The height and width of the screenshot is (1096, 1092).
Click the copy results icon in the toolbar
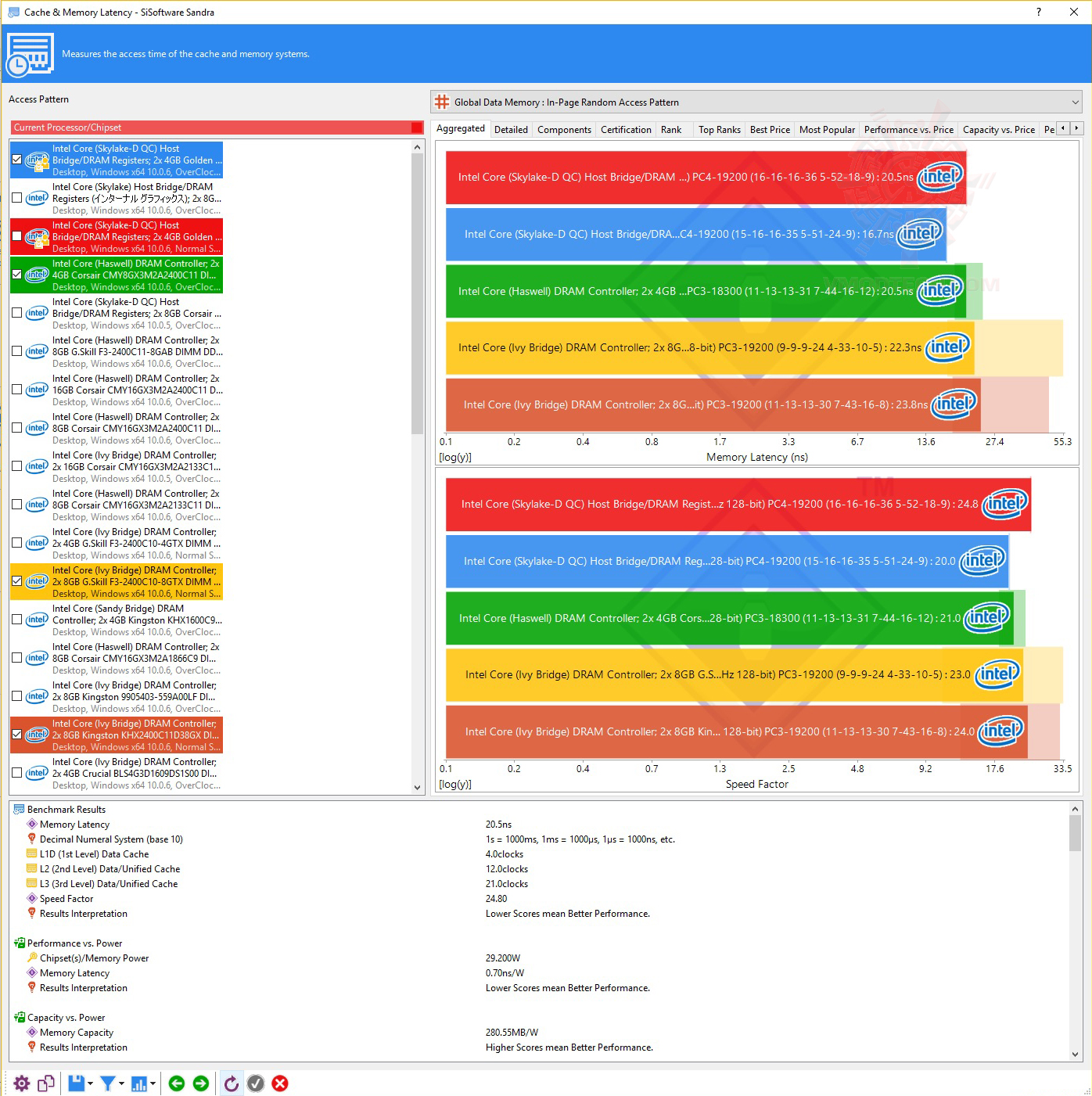point(46,1083)
